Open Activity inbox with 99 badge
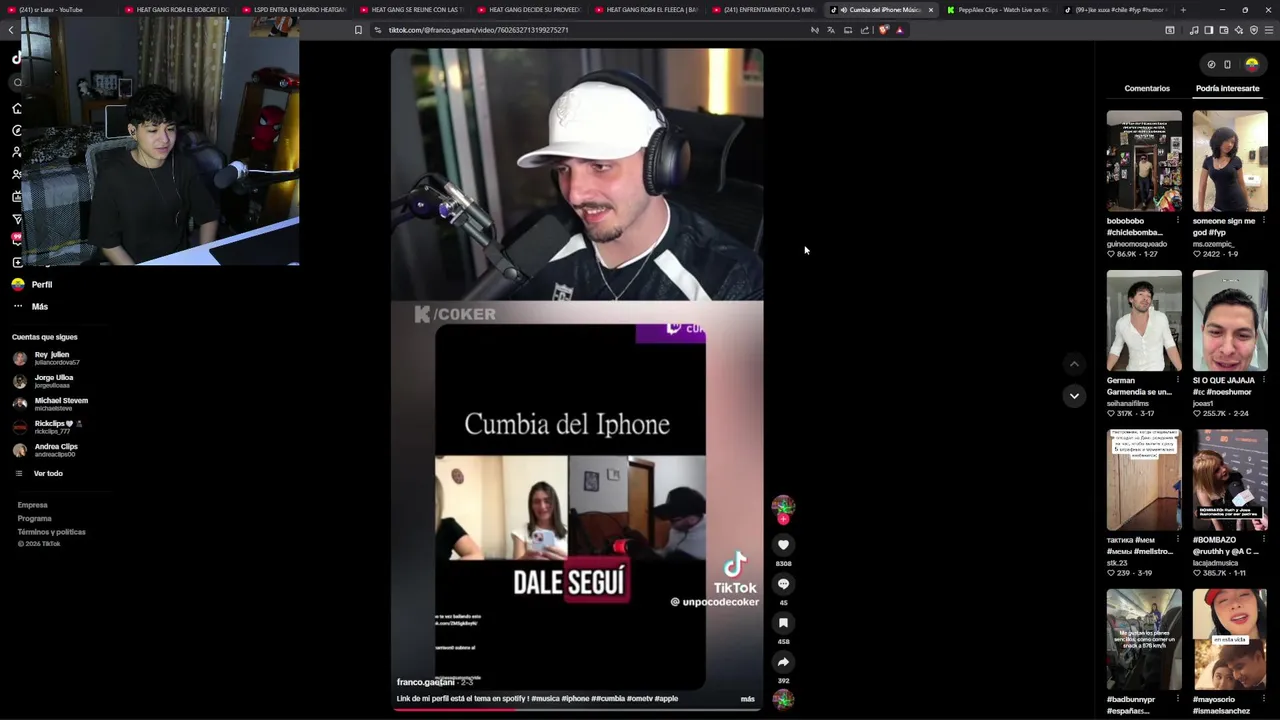 17,239
